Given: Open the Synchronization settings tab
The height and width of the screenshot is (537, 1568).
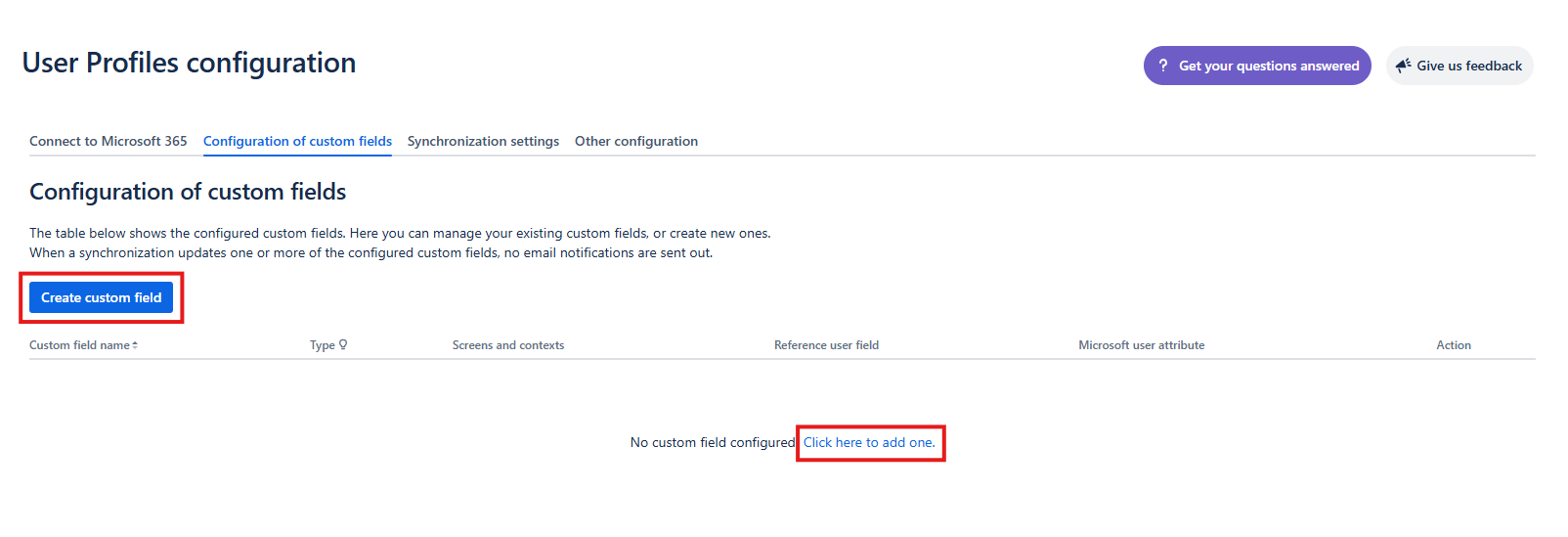Looking at the screenshot, I should [x=483, y=141].
